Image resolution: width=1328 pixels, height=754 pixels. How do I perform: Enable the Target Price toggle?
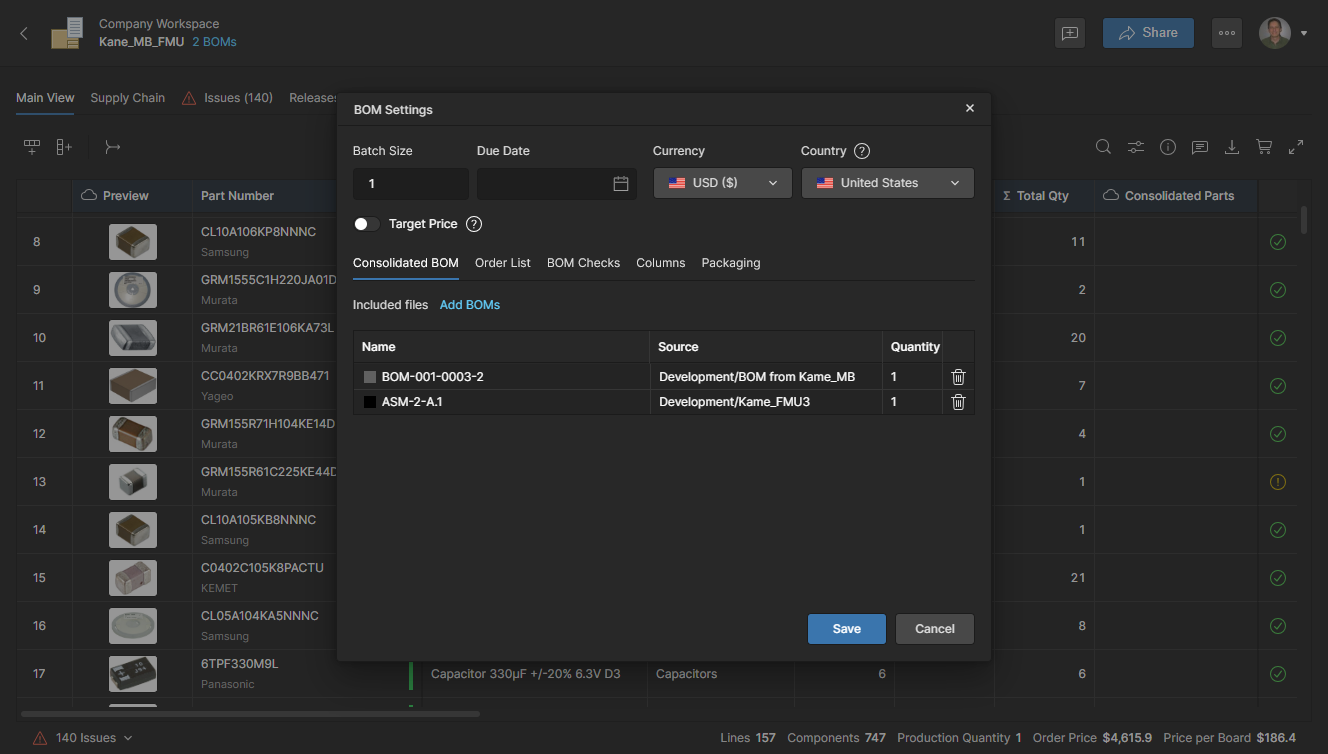(366, 224)
